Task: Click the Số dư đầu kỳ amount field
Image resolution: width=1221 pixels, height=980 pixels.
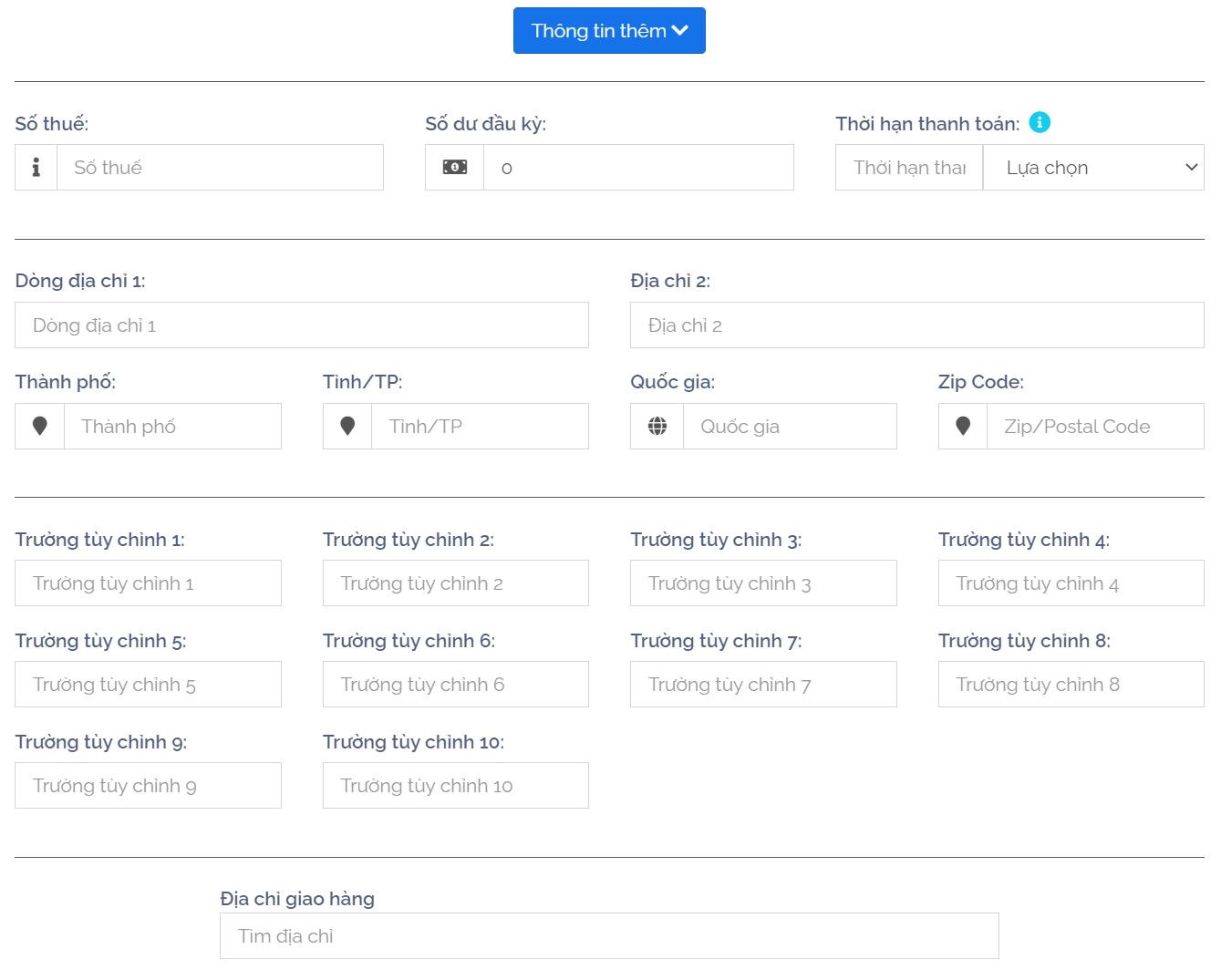Action: coord(638,168)
